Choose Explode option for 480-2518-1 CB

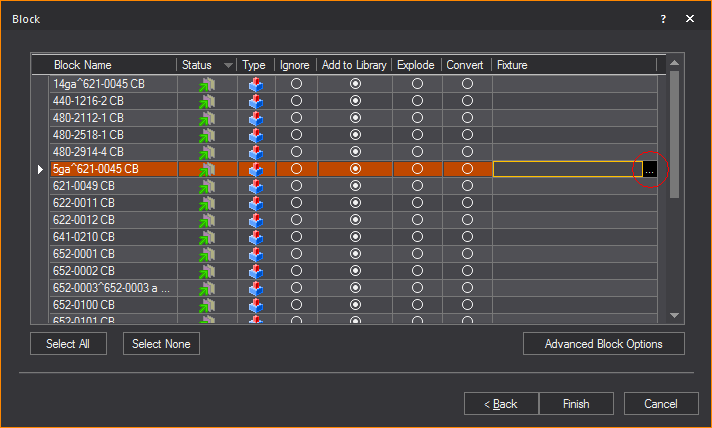pyautogui.click(x=417, y=136)
